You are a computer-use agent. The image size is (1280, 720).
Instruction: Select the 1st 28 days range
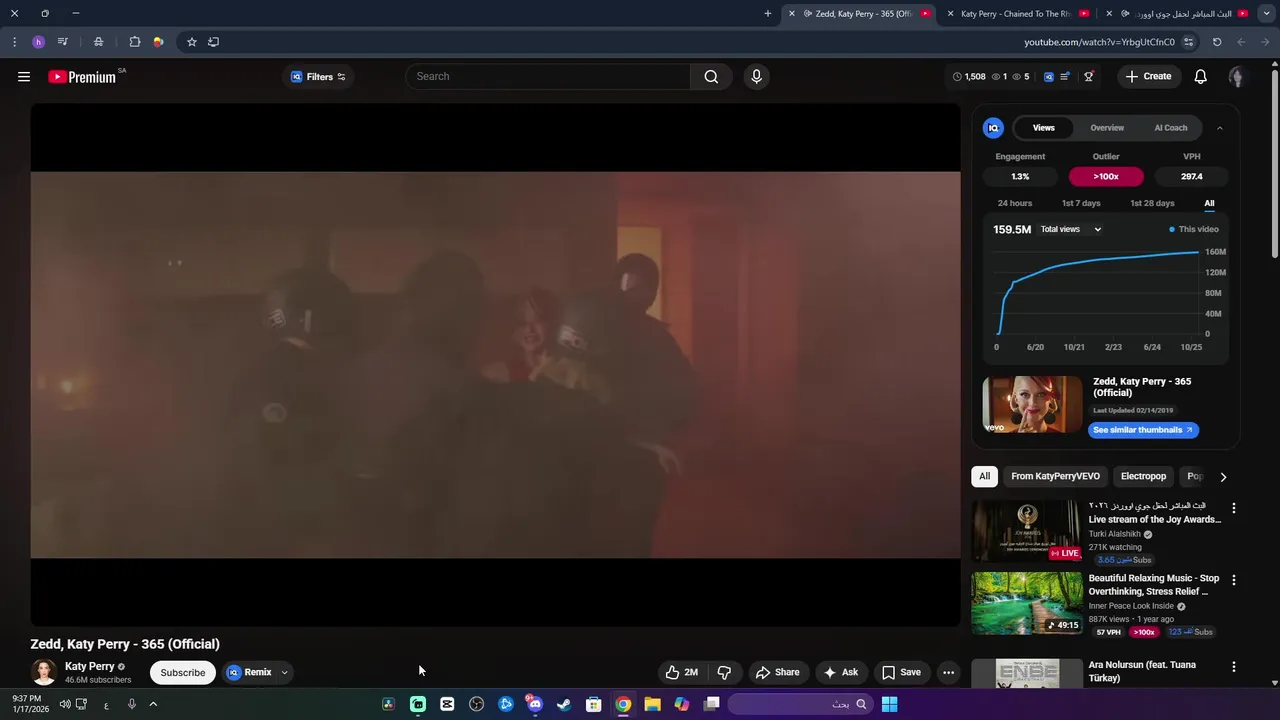click(1152, 203)
